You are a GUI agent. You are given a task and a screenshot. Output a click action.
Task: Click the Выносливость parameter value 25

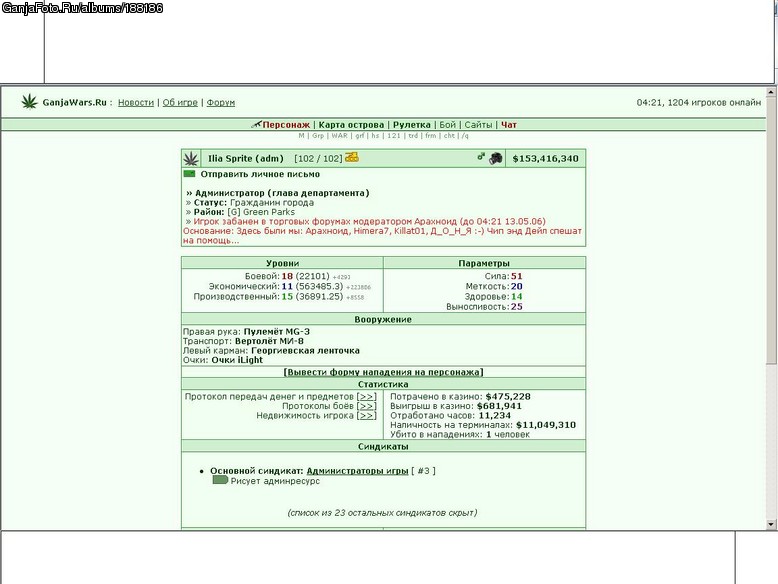coord(517,307)
